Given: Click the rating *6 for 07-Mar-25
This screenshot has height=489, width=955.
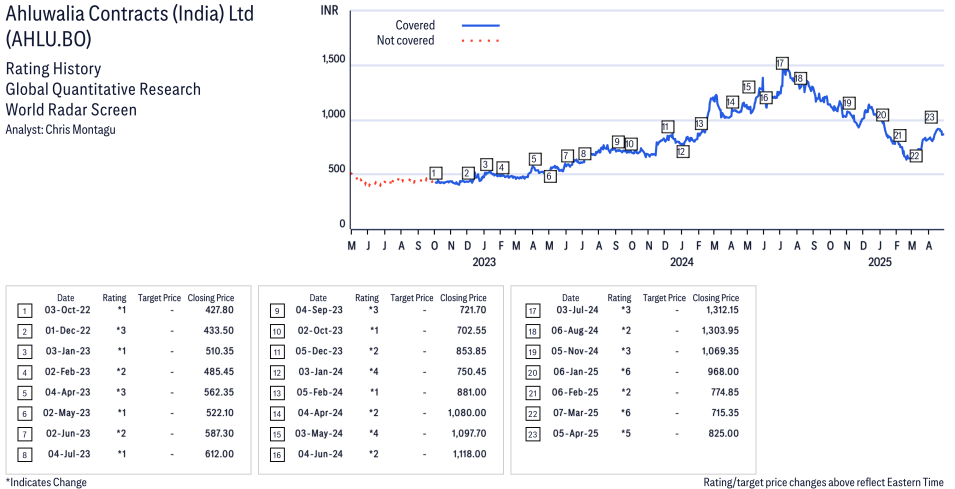Looking at the screenshot, I should (626, 413).
